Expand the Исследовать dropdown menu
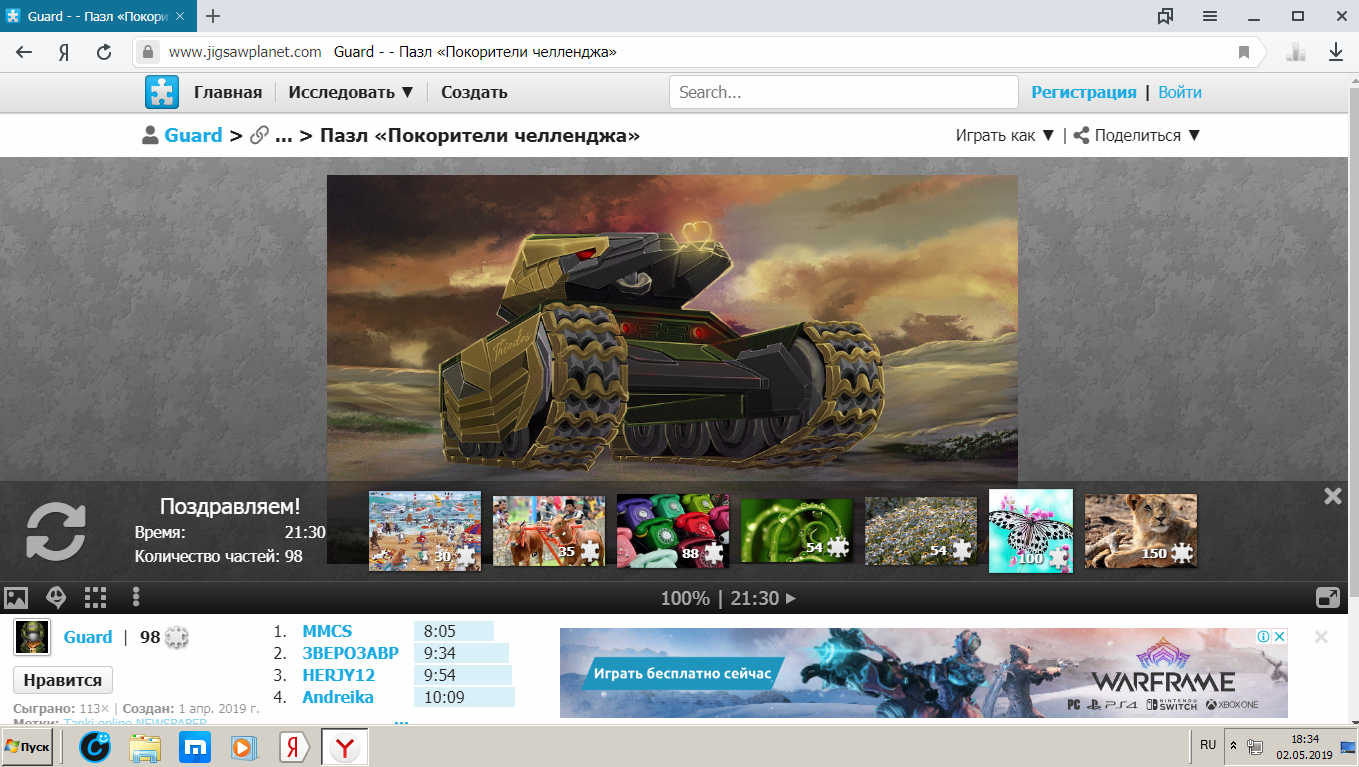The width and height of the screenshot is (1359, 767). (x=351, y=92)
